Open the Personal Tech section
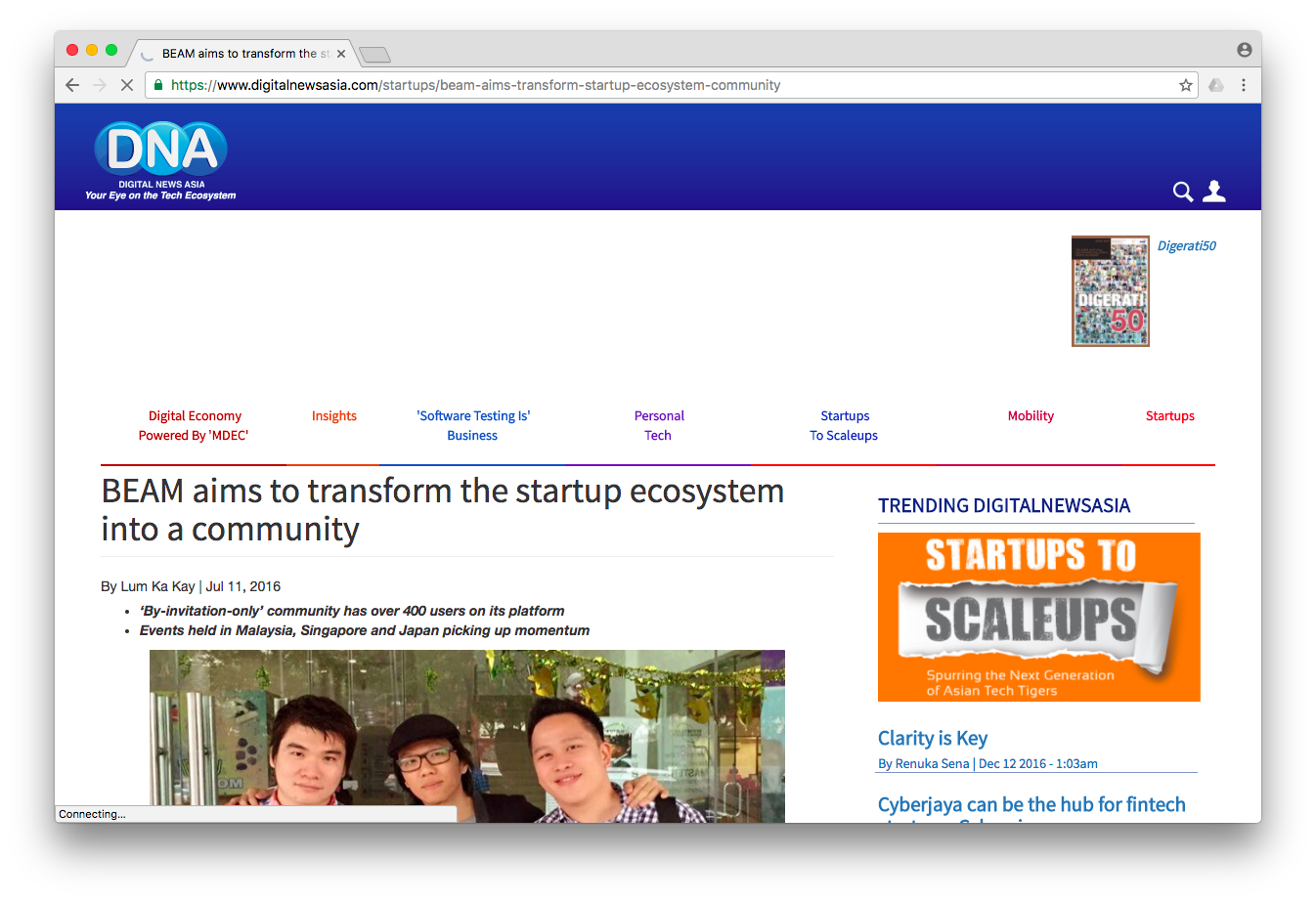The image size is (1316, 901). (x=659, y=426)
